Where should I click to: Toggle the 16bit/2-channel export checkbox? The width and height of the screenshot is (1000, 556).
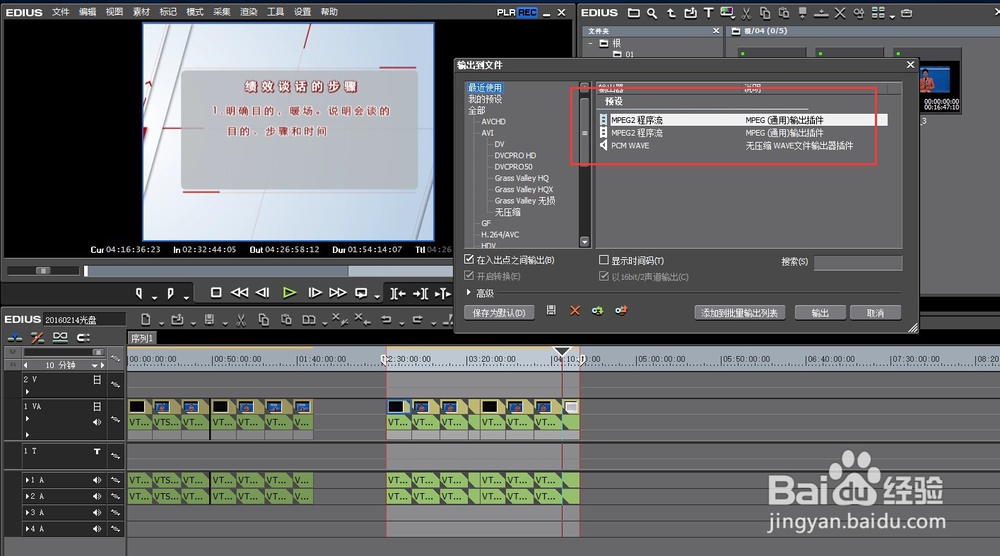[x=604, y=276]
